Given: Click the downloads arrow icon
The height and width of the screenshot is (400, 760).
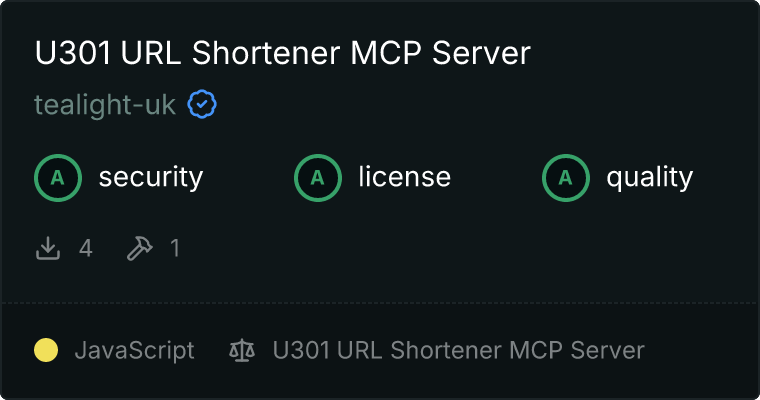Looking at the screenshot, I should pyautogui.click(x=48, y=248).
